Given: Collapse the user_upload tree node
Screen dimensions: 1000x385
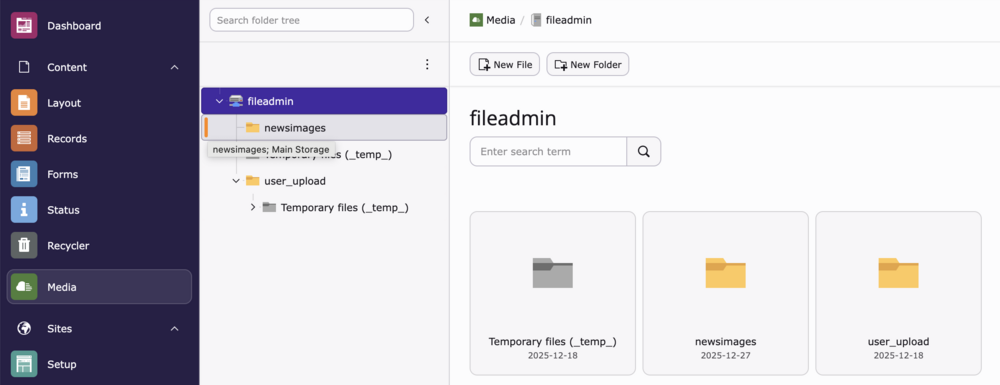Looking at the screenshot, I should point(236,181).
